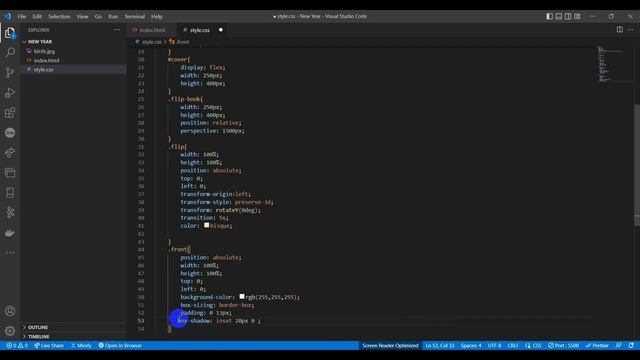
Task: Toggle the primary side bar layout icon
Action: tap(549, 16)
